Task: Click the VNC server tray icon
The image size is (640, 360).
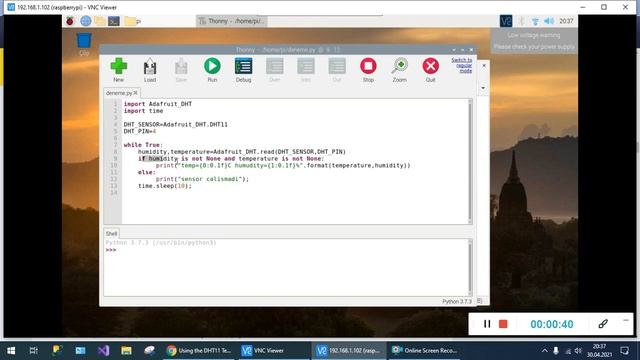Action: pos(506,21)
